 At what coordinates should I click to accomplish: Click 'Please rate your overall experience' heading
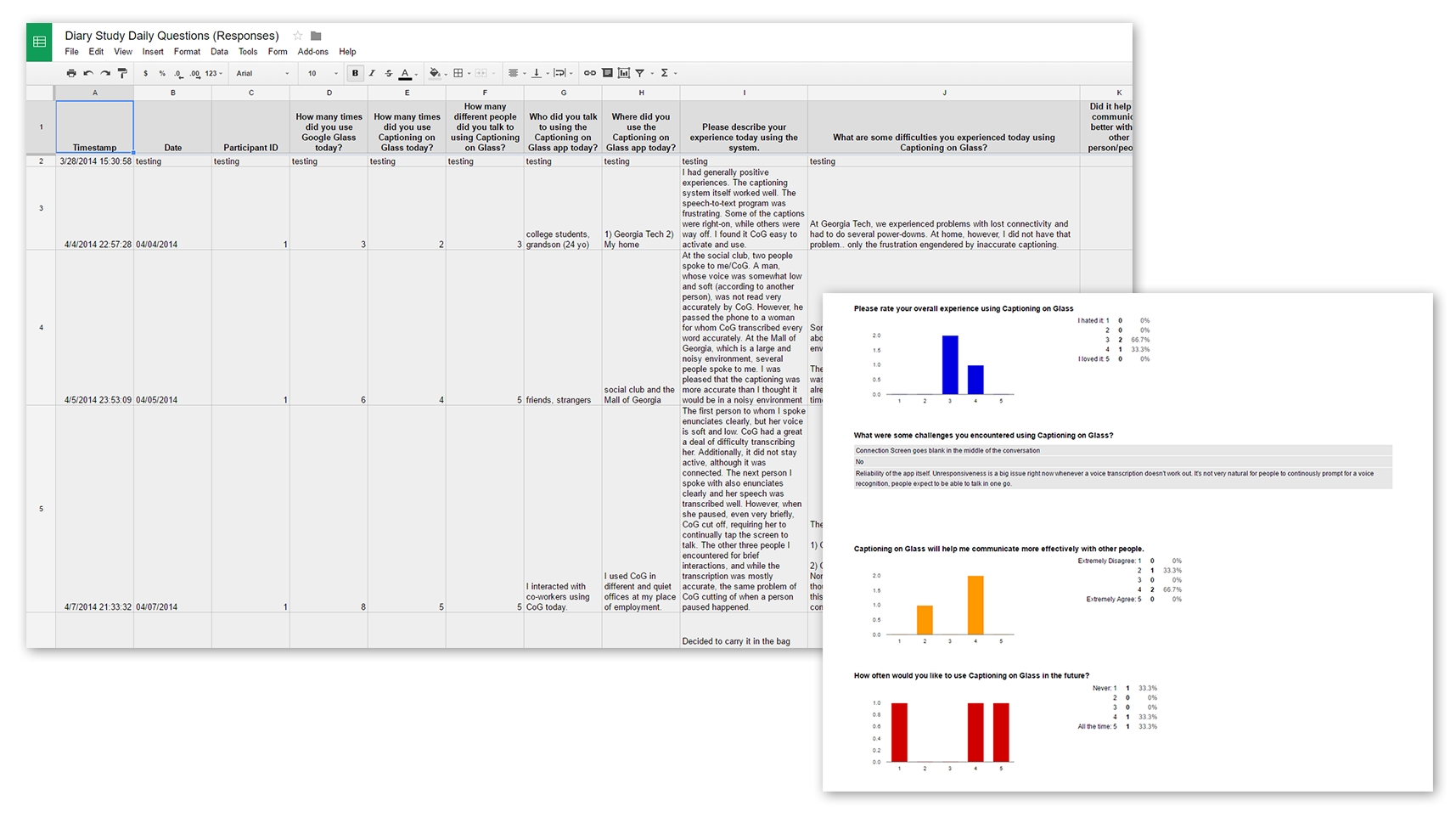click(963, 308)
